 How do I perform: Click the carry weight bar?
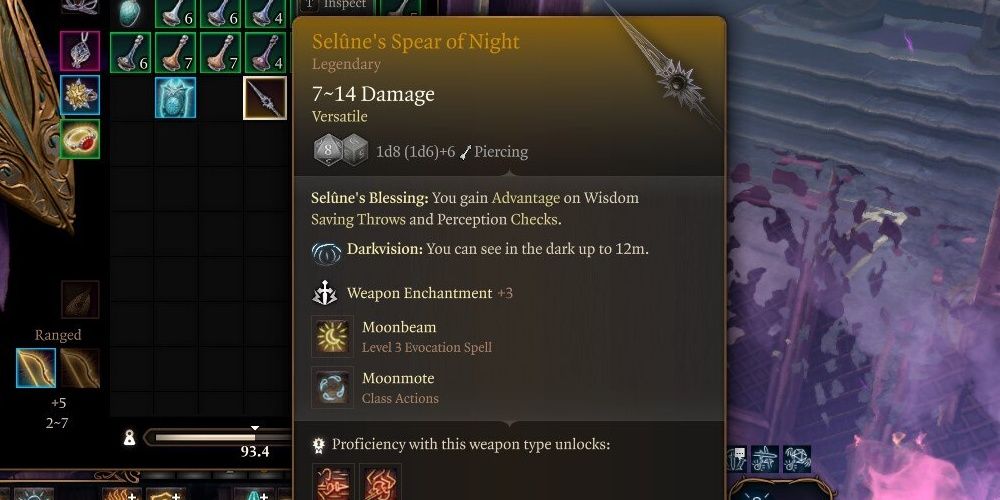[217, 437]
